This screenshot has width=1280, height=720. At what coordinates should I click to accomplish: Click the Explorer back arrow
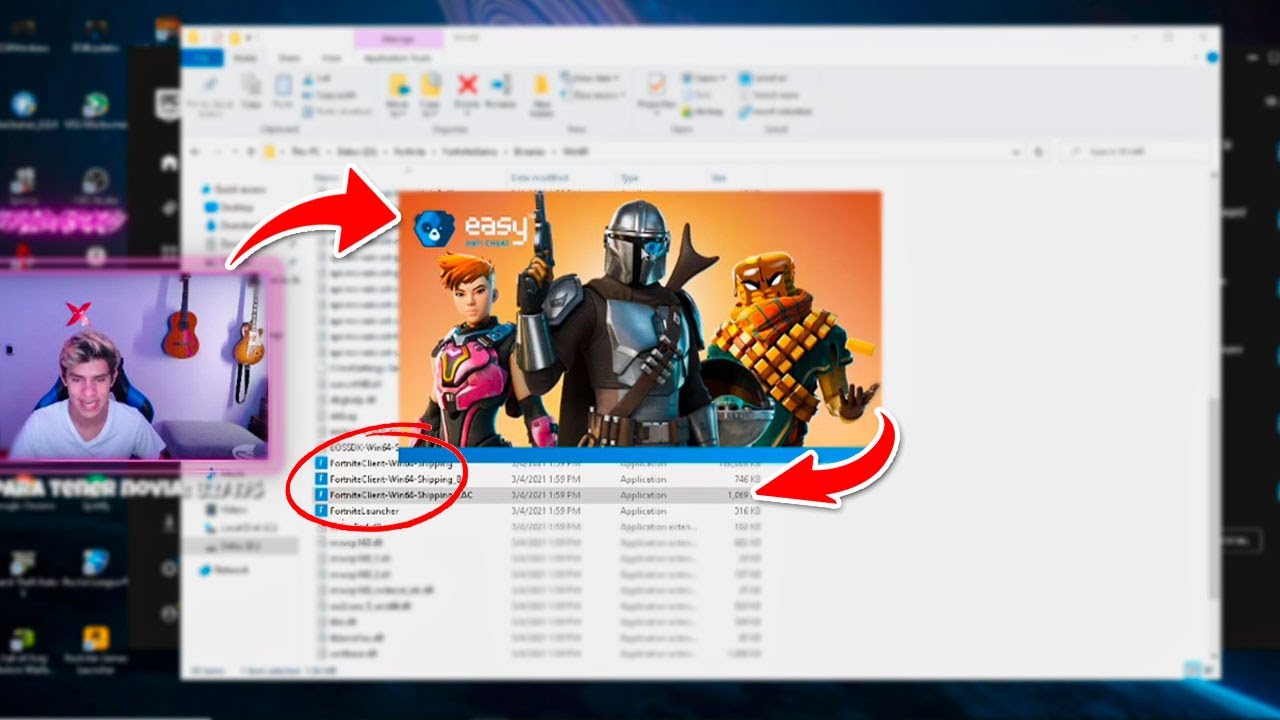pyautogui.click(x=196, y=152)
